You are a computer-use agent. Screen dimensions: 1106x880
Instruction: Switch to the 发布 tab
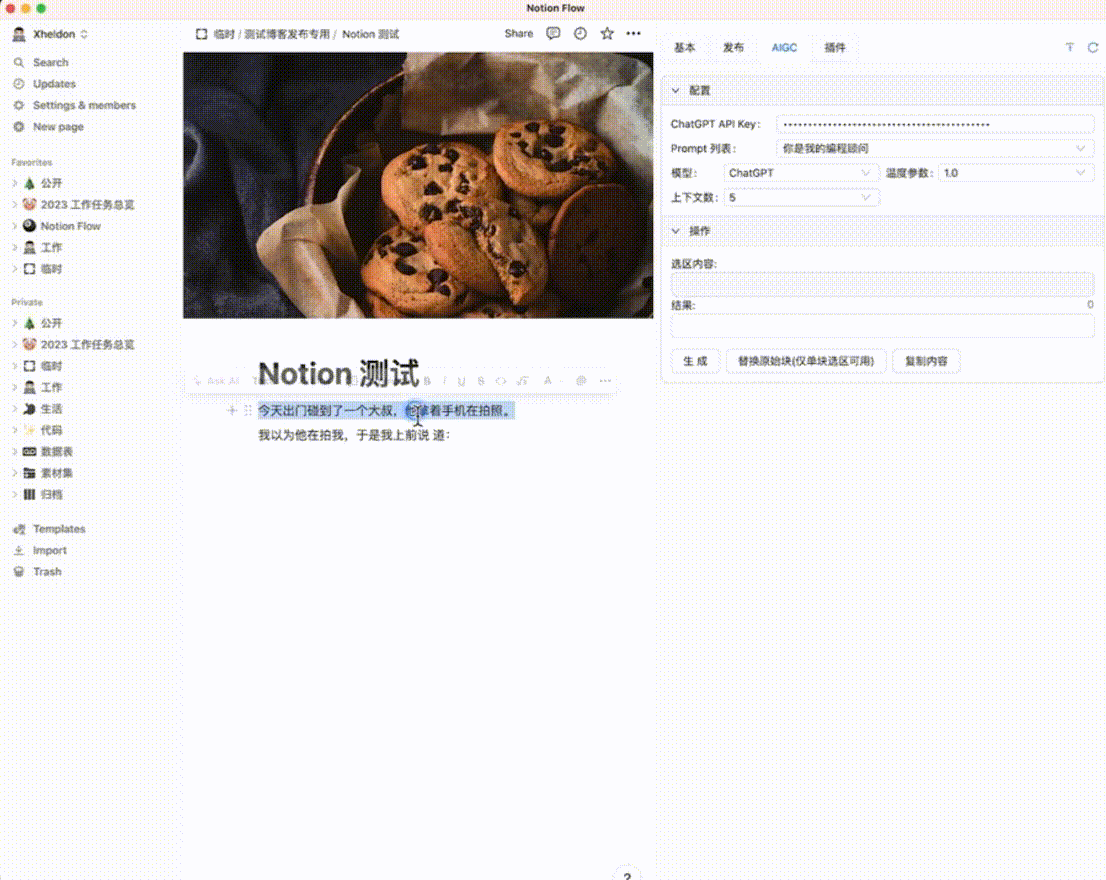tap(733, 47)
